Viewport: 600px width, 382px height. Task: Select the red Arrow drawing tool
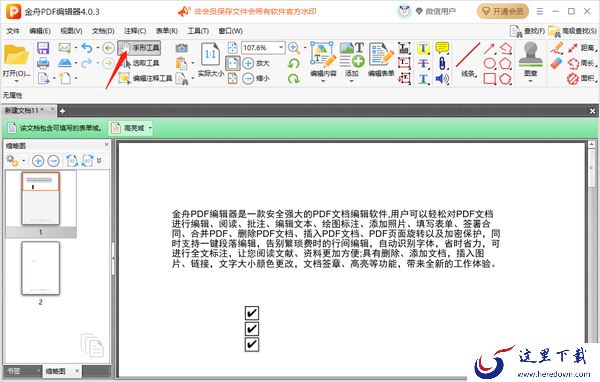coord(489,48)
